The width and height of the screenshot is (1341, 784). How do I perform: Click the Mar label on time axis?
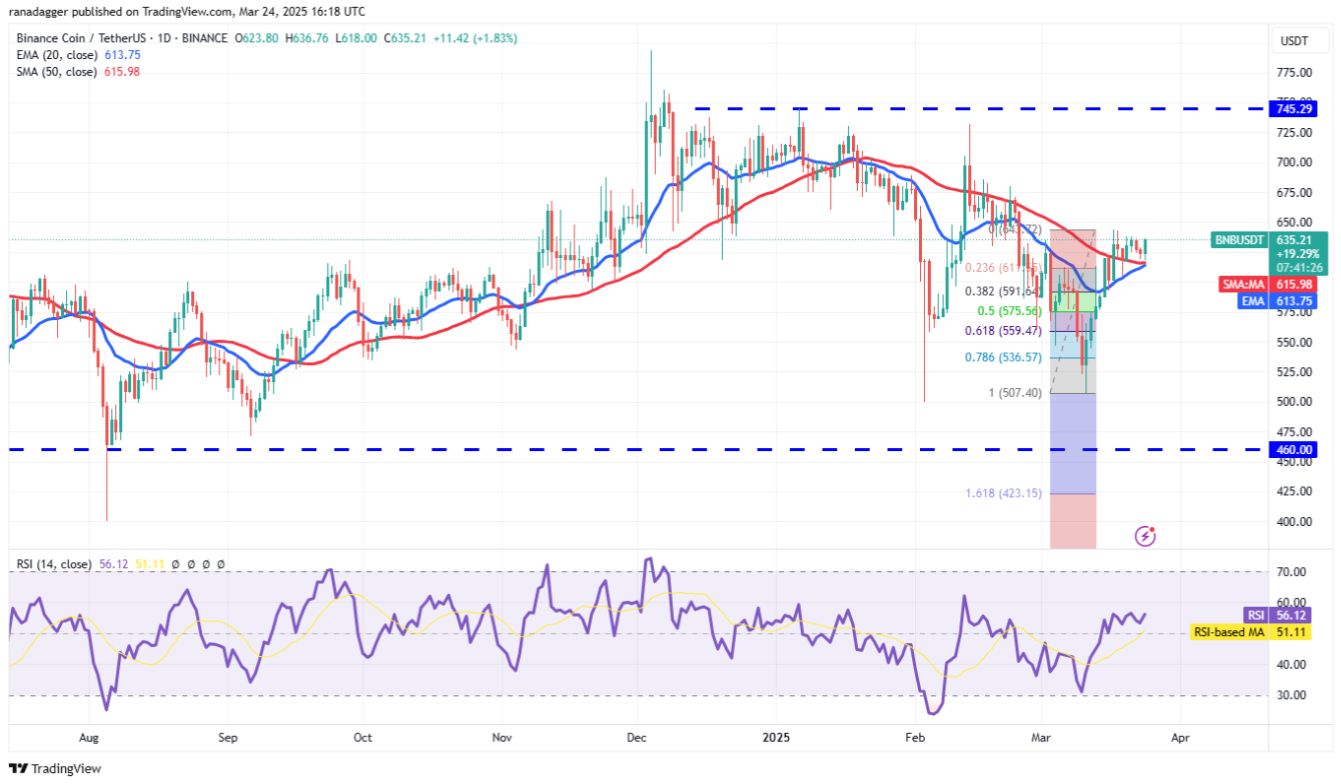click(x=1041, y=737)
